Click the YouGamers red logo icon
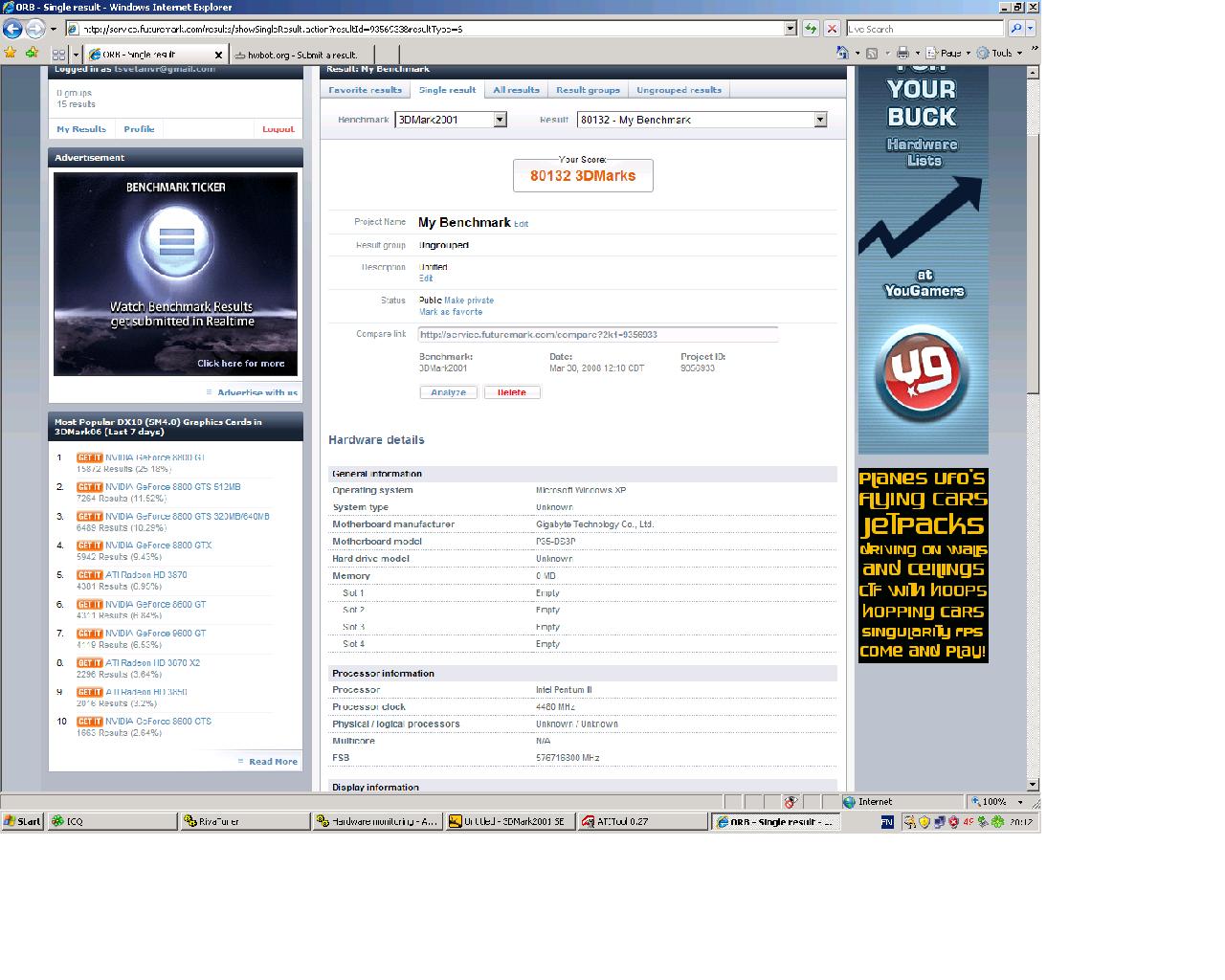 tap(923, 374)
